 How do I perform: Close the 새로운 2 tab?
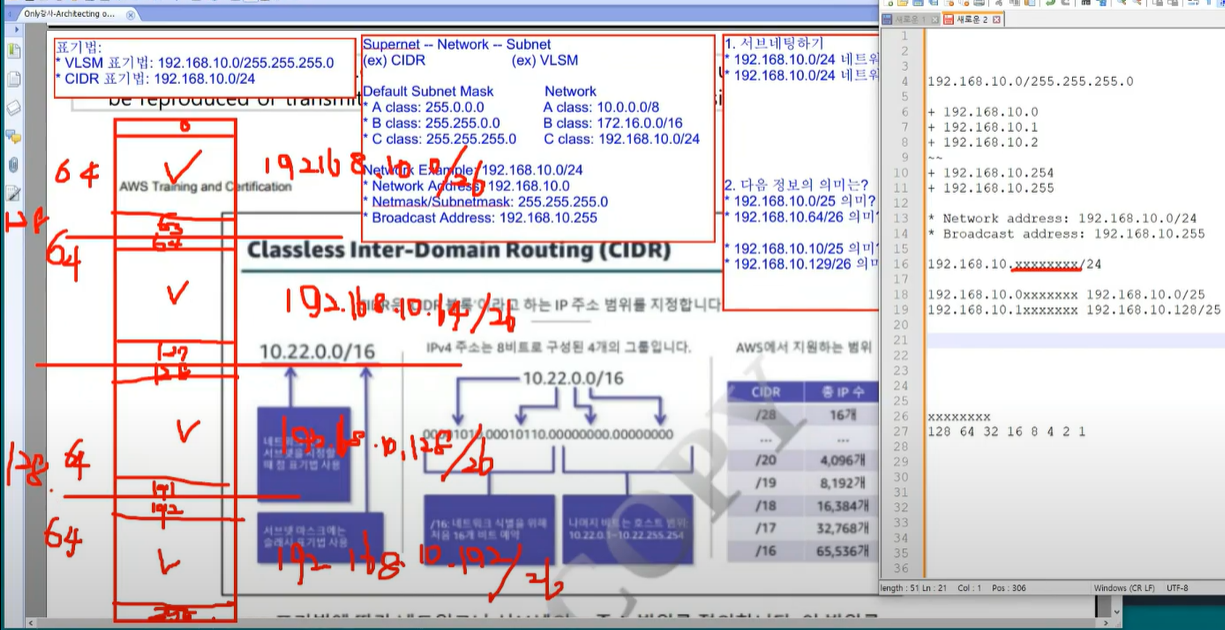pyautogui.click(x=997, y=19)
